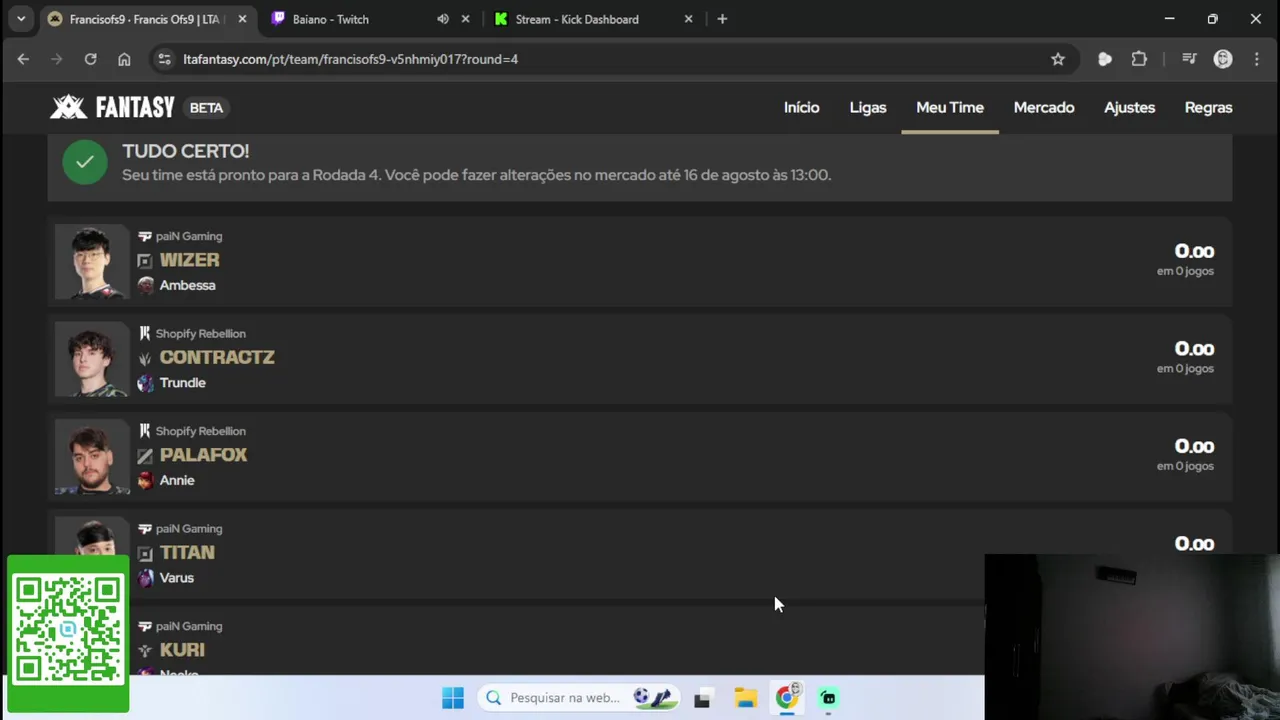Go forward to the next page
This screenshot has width=1280, height=720.
tap(57, 59)
